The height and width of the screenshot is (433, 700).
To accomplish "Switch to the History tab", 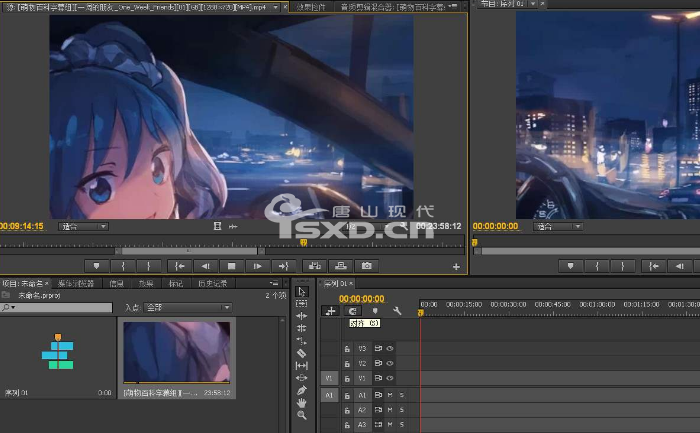I will click(x=212, y=283).
